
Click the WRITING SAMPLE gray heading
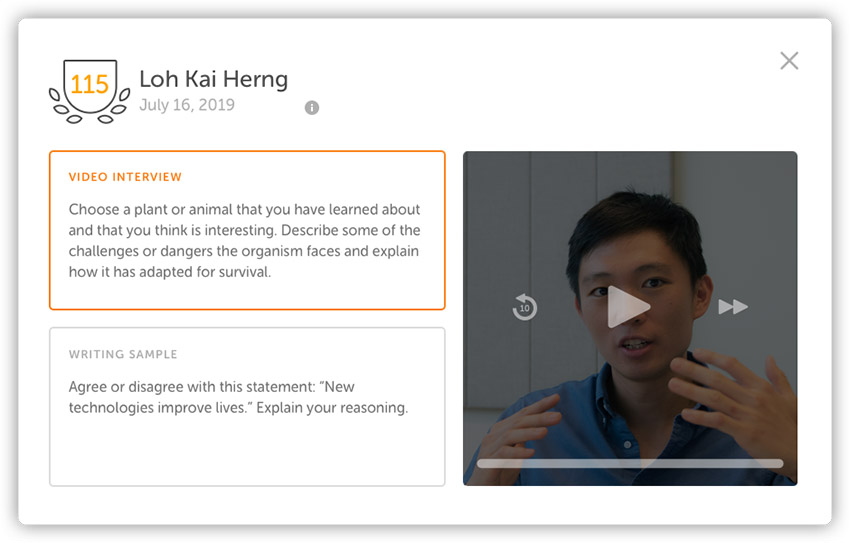(x=123, y=354)
